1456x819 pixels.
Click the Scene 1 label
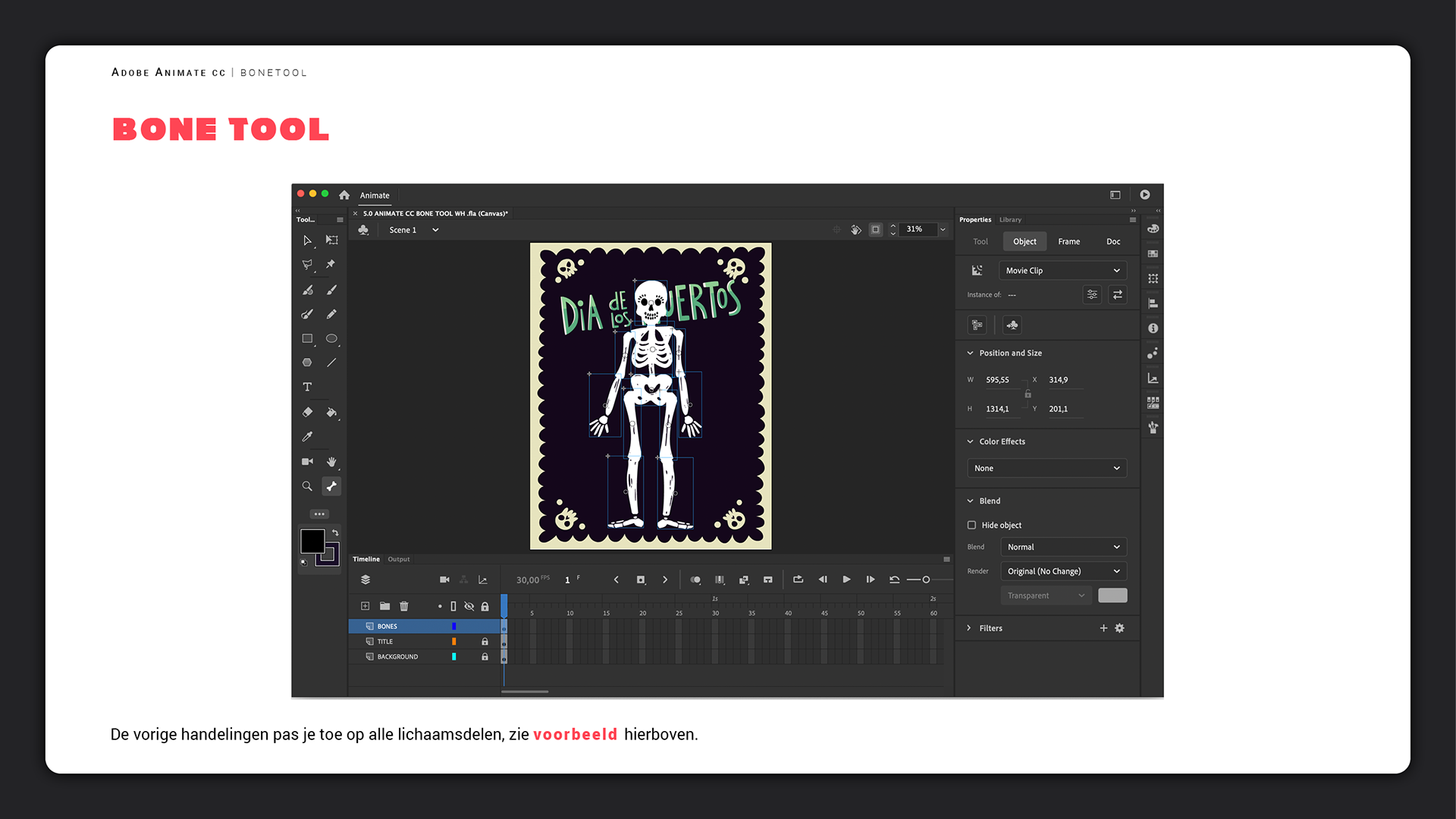(403, 230)
